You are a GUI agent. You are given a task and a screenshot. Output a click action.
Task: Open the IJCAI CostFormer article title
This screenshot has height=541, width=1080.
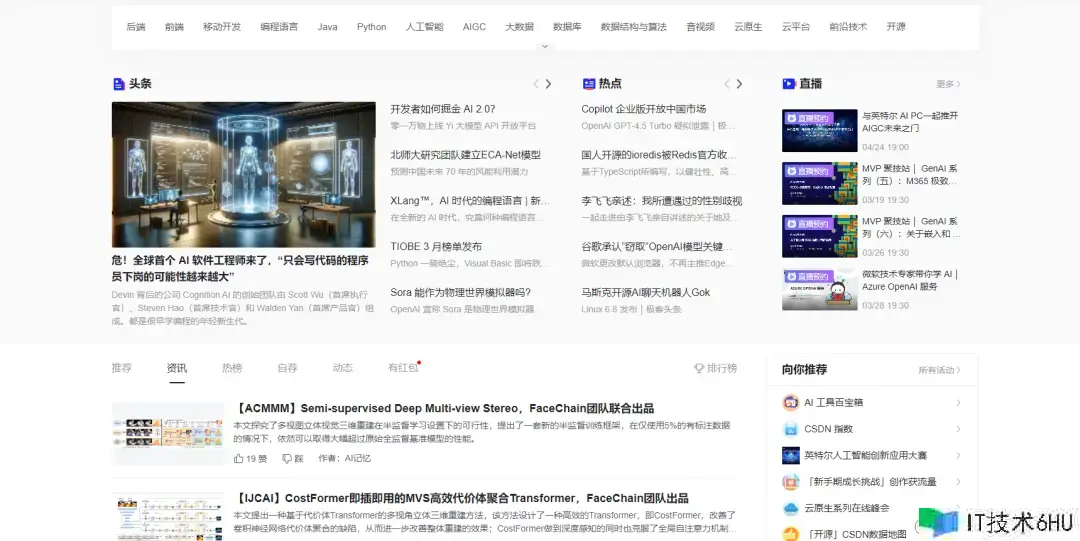coord(461,498)
